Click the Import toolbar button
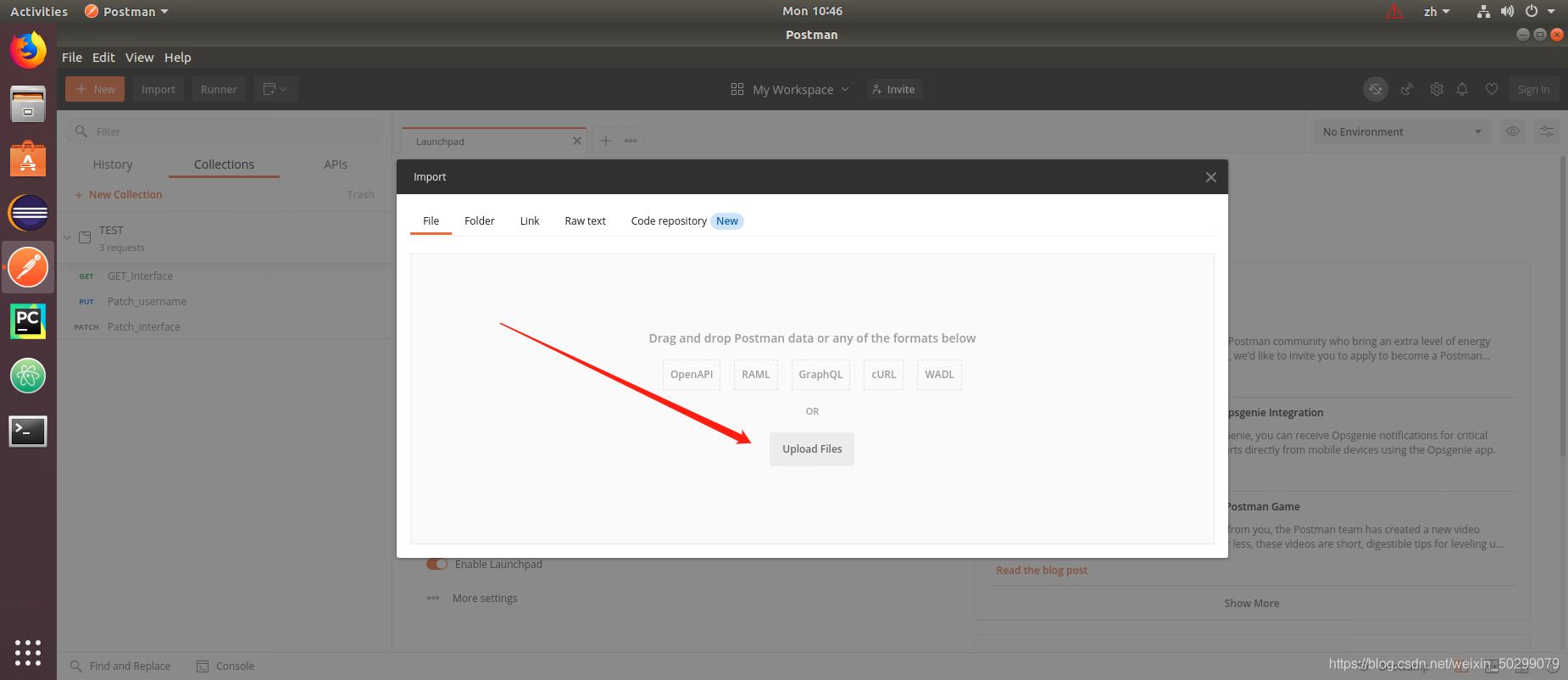Screen dimensions: 1568x680 point(158,89)
